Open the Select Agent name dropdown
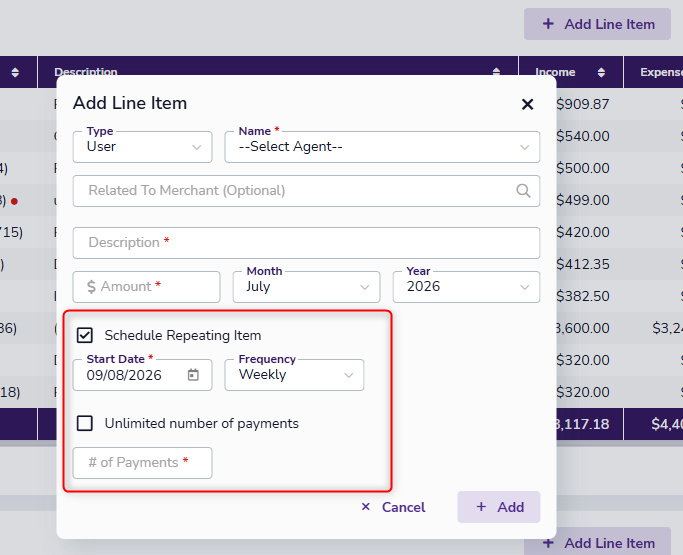 point(382,147)
